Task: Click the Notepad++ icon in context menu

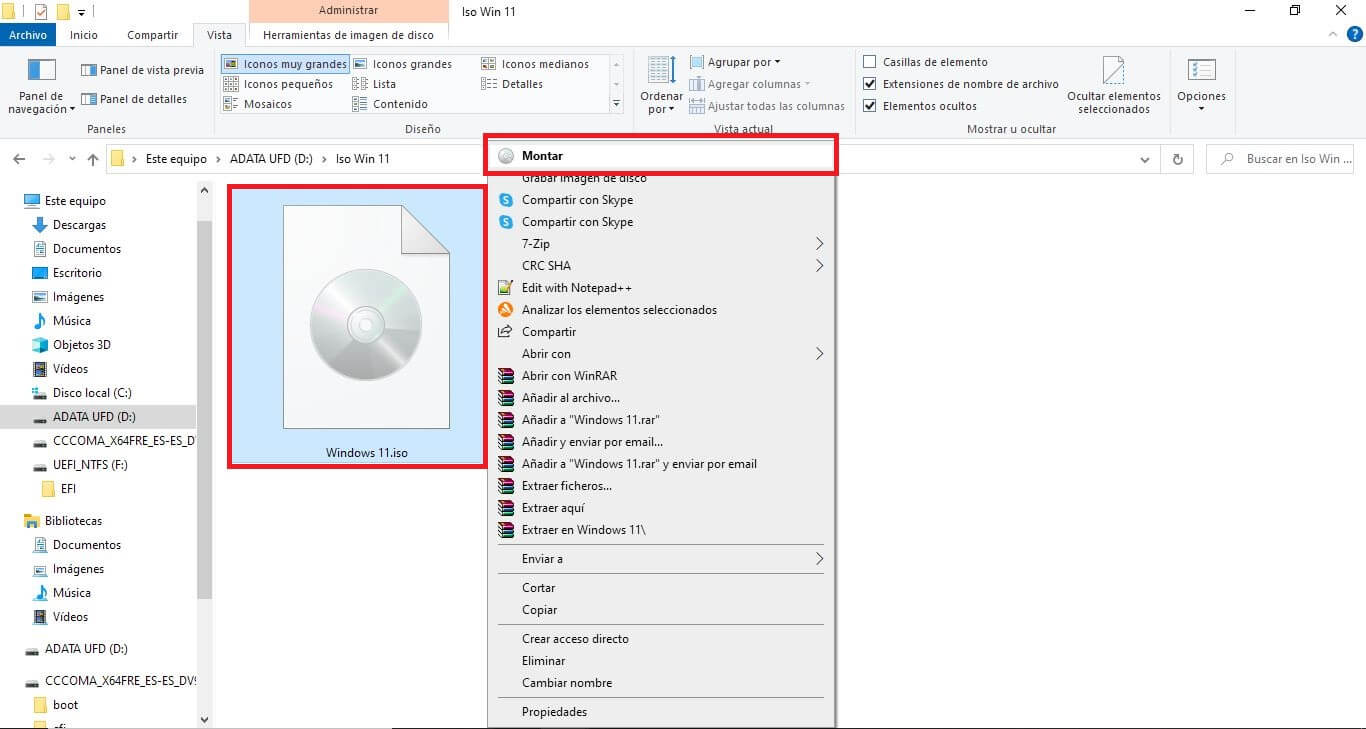Action: (506, 288)
